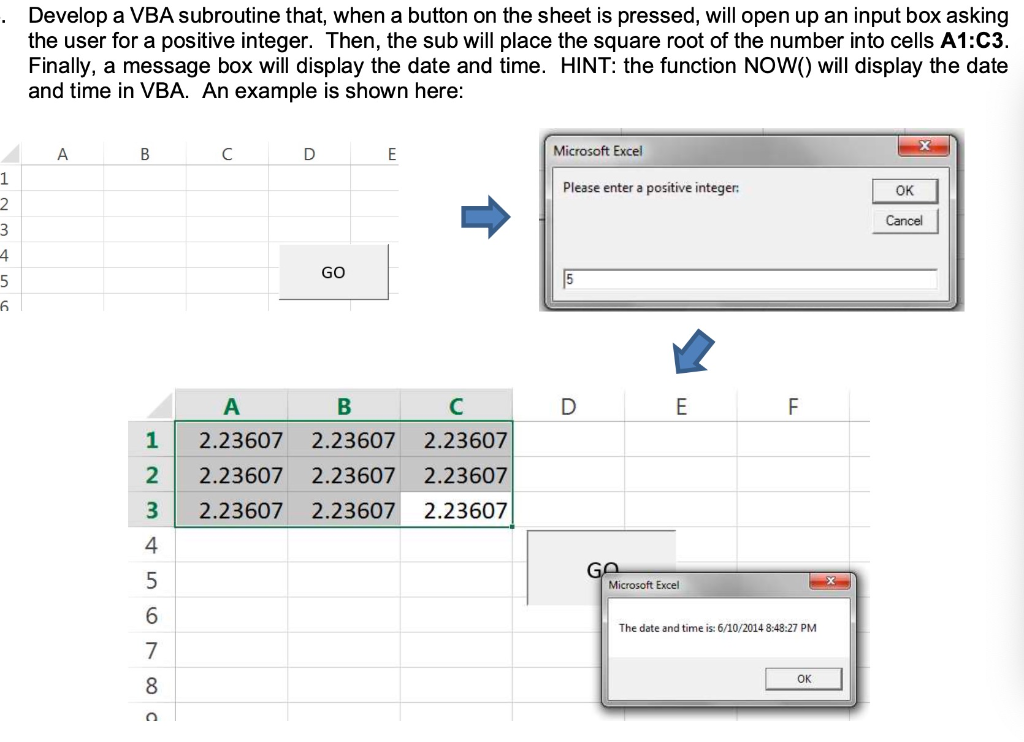This screenshot has width=1024, height=742.
Task: Close the date and time message box
Action: click(x=829, y=580)
